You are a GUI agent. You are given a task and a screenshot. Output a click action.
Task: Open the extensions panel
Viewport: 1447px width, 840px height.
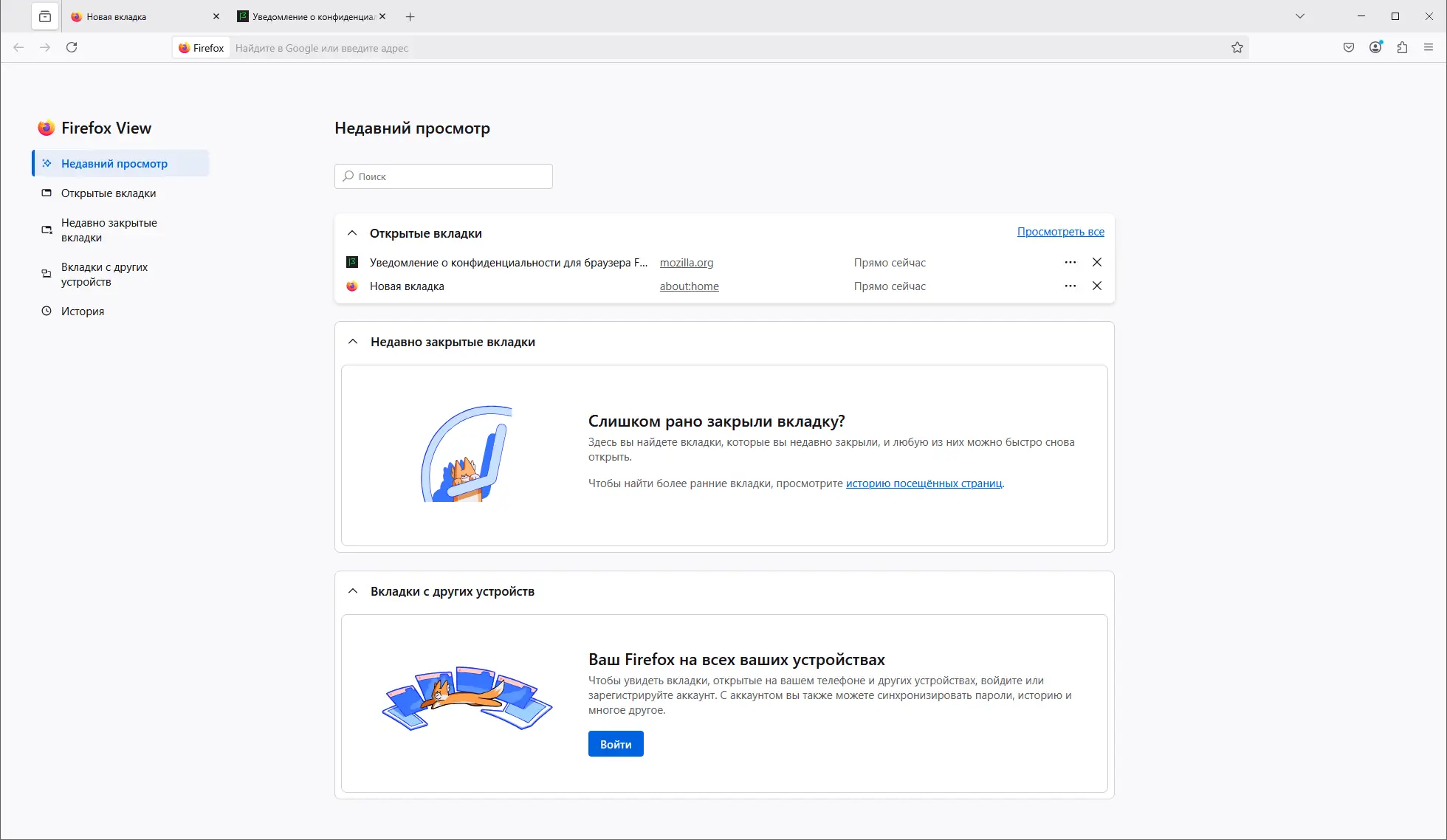tap(1402, 47)
